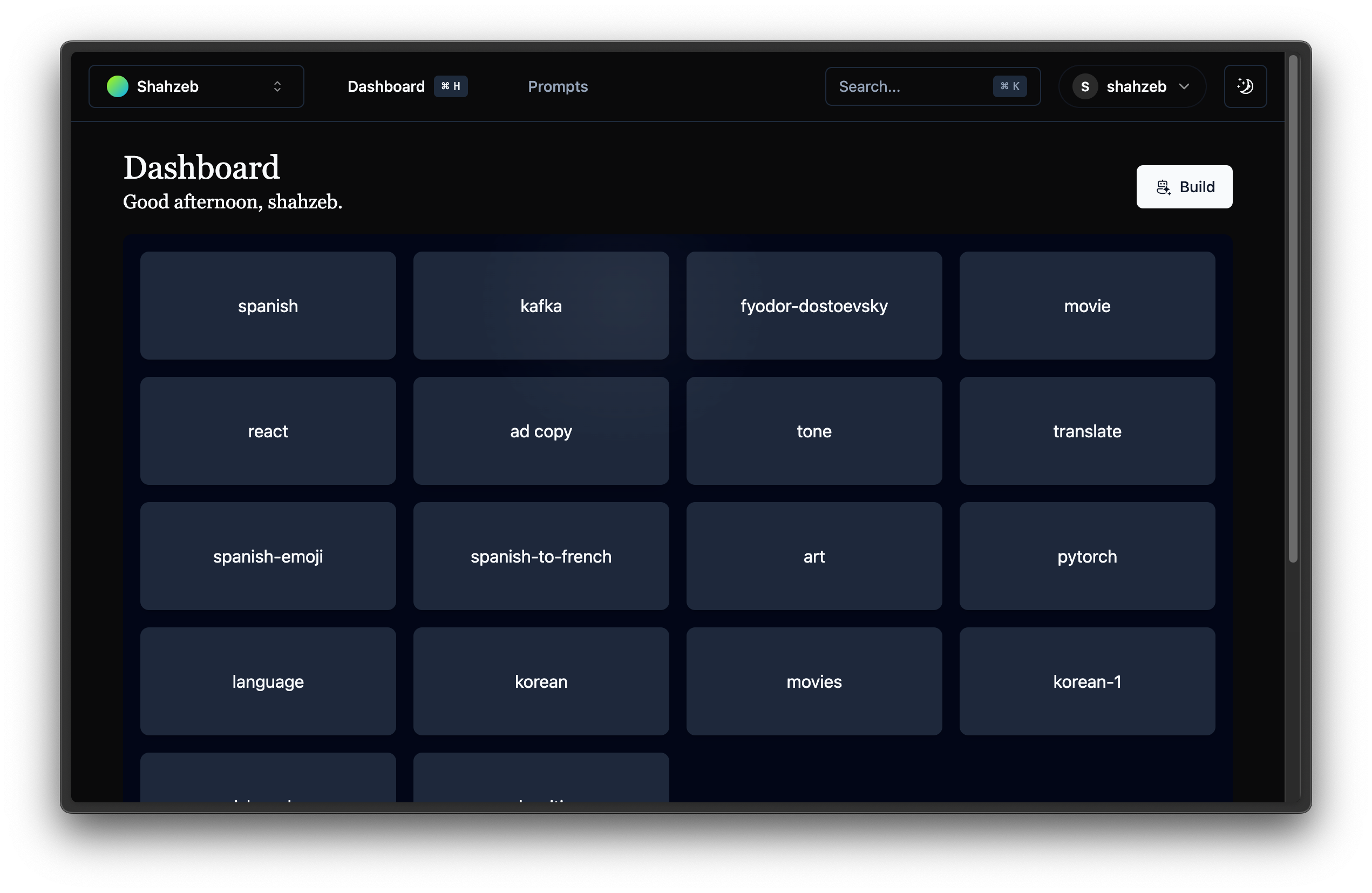Switch to the Prompts nav item

558,86
